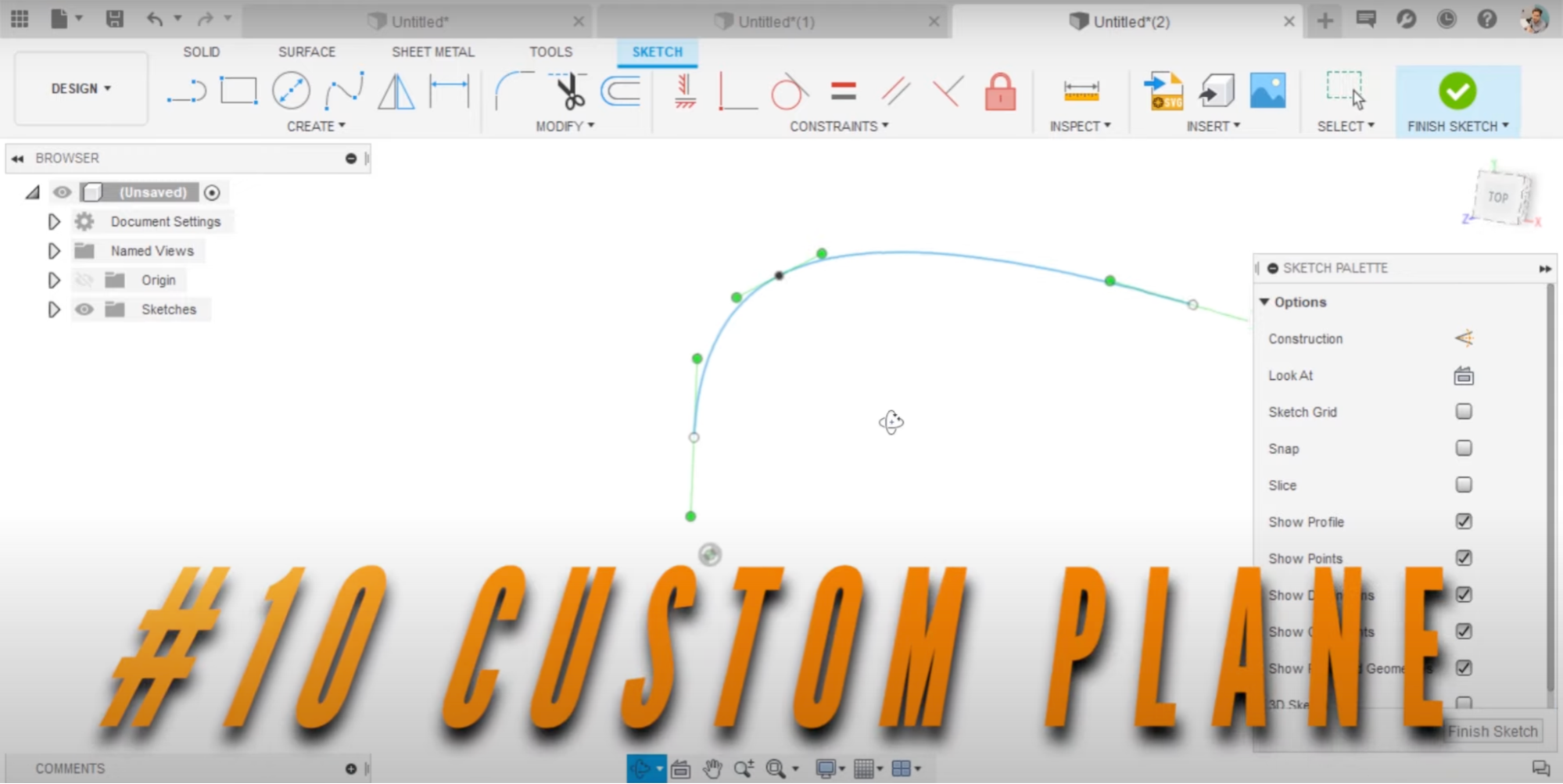Open the INSPECT dropdown menu
This screenshot has height=784, width=1563.
click(1080, 126)
